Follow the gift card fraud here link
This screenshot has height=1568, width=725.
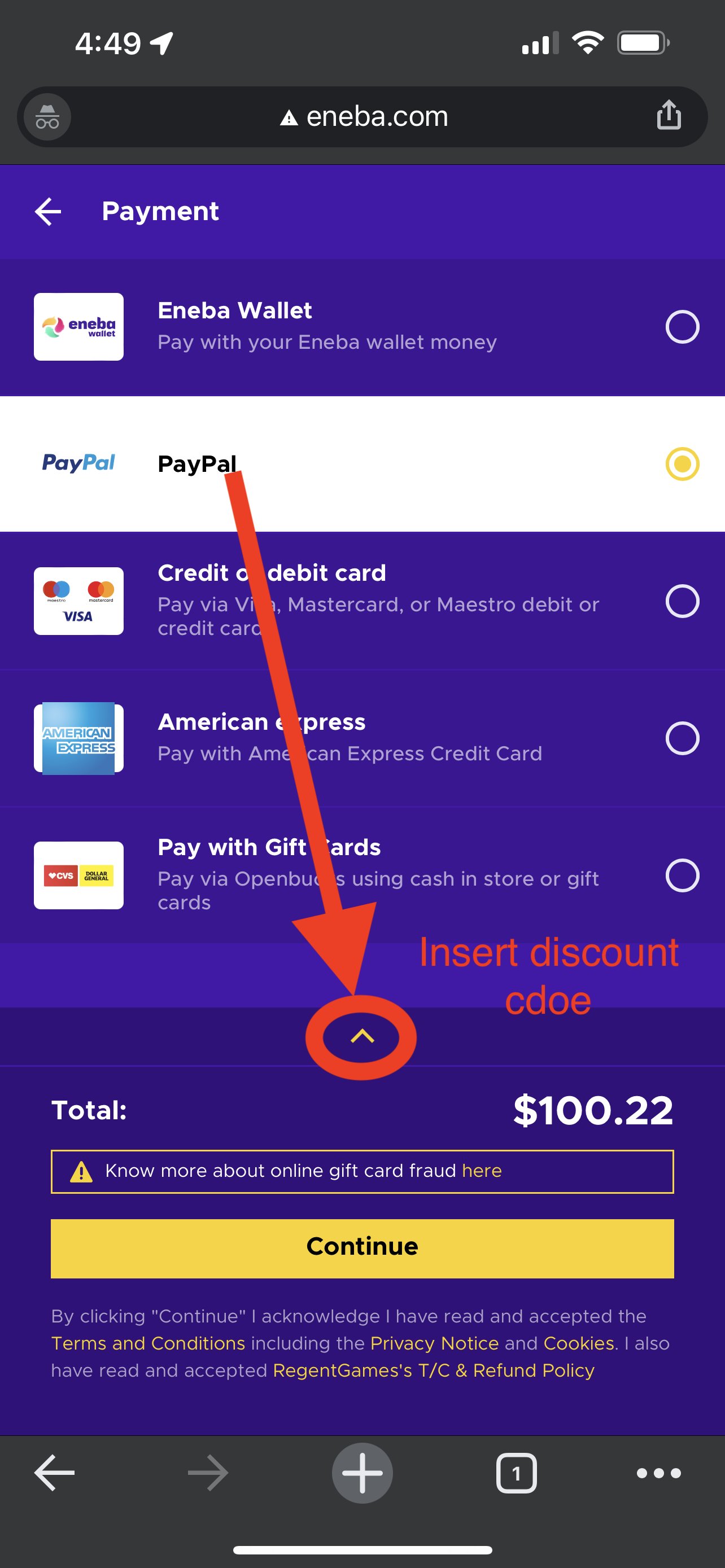482,1171
